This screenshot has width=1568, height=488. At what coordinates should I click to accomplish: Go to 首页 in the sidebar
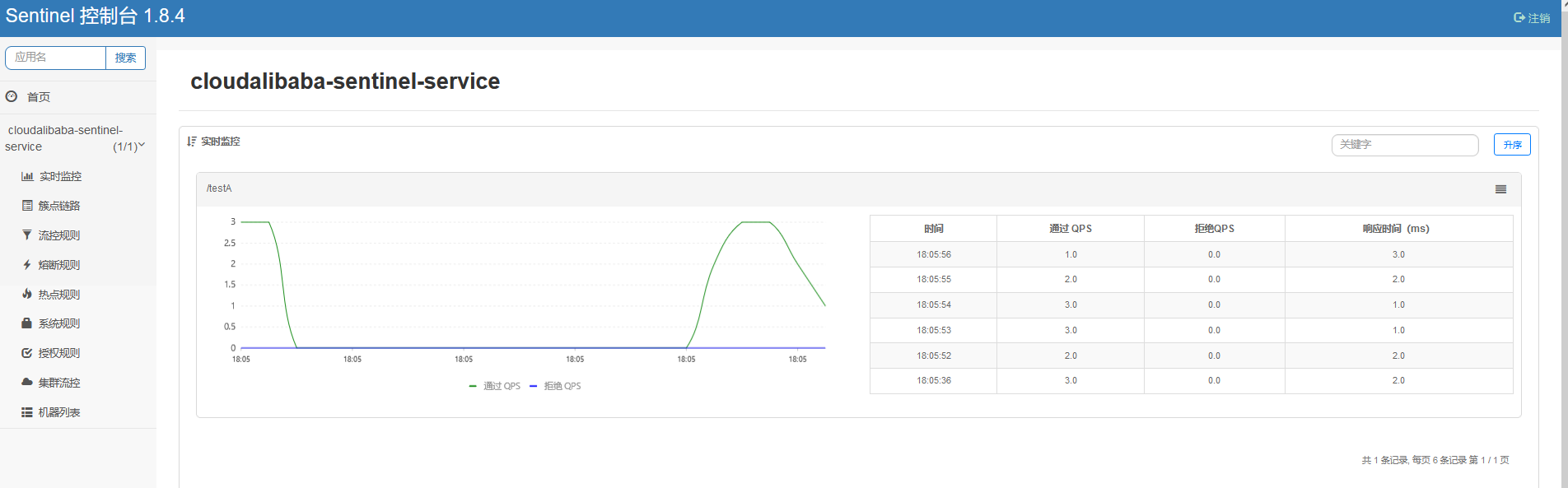38,97
